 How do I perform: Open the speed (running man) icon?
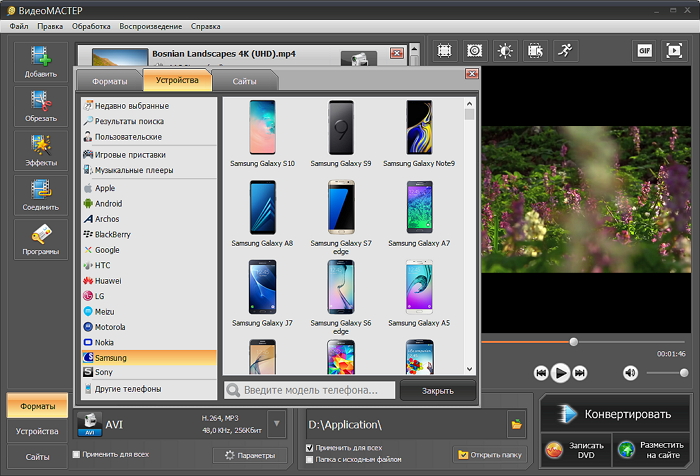565,51
